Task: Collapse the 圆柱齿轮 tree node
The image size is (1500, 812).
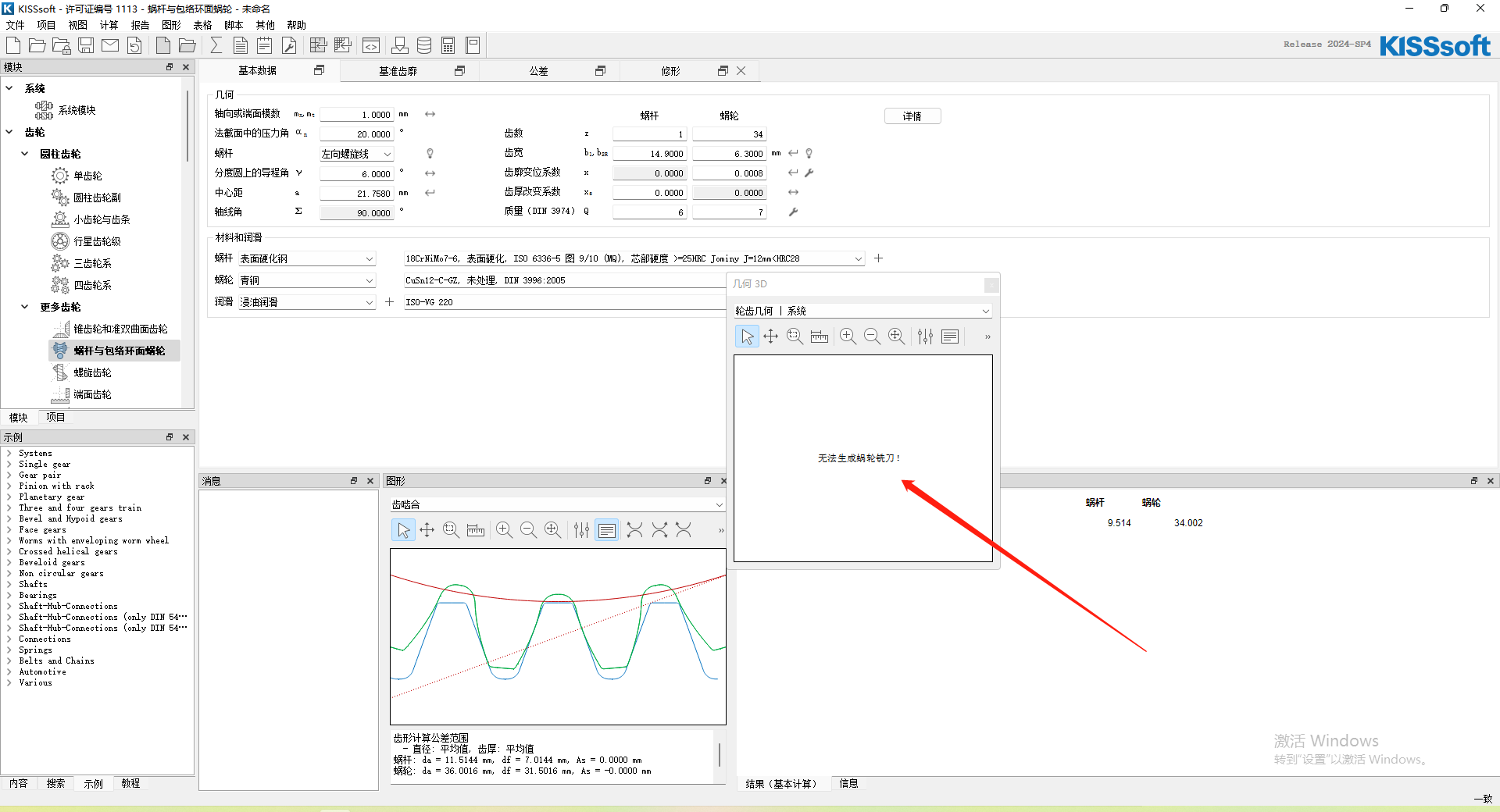Action: 25,154
